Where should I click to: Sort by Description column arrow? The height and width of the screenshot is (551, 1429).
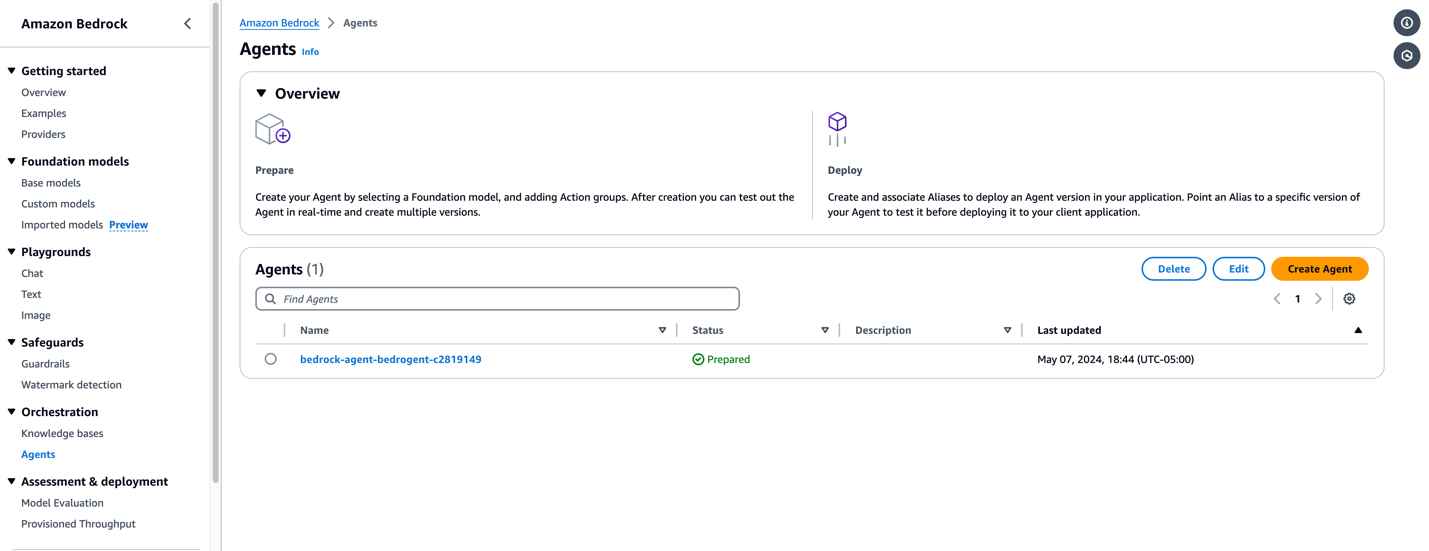pos(1007,330)
